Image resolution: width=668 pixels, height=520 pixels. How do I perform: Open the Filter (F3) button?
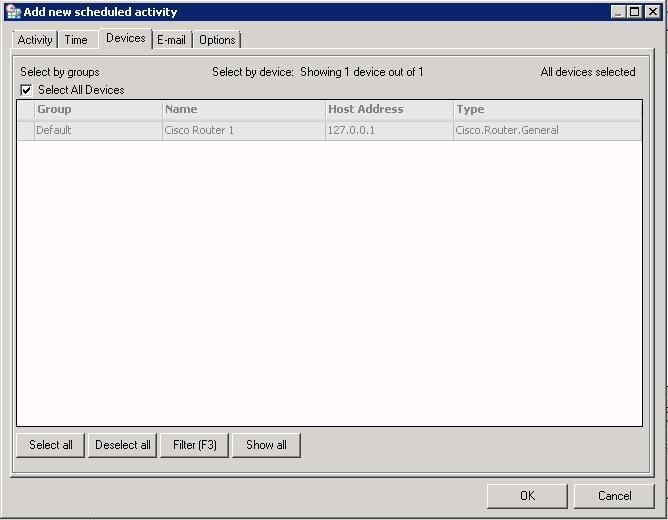click(x=195, y=445)
